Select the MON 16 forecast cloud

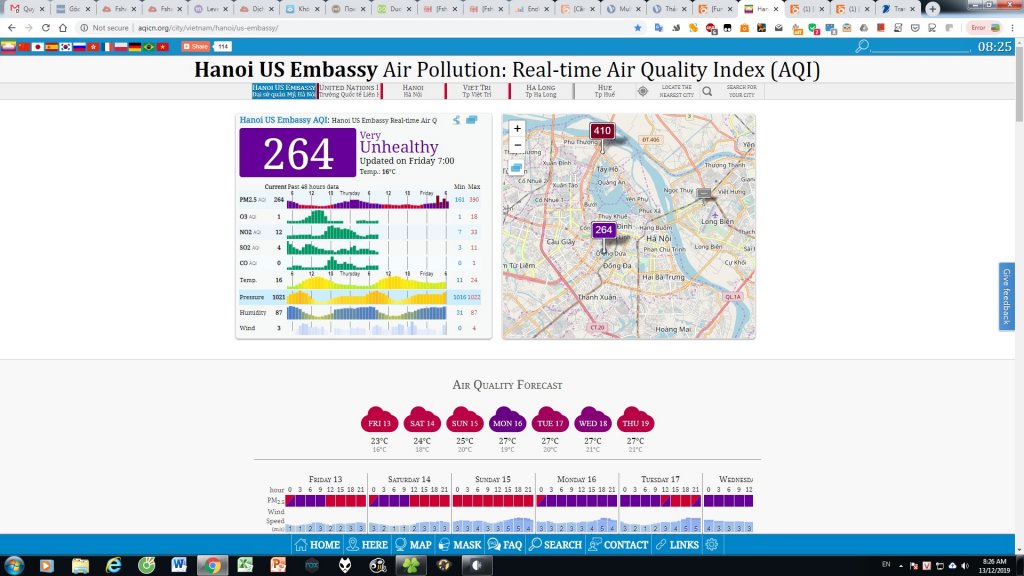click(507, 421)
